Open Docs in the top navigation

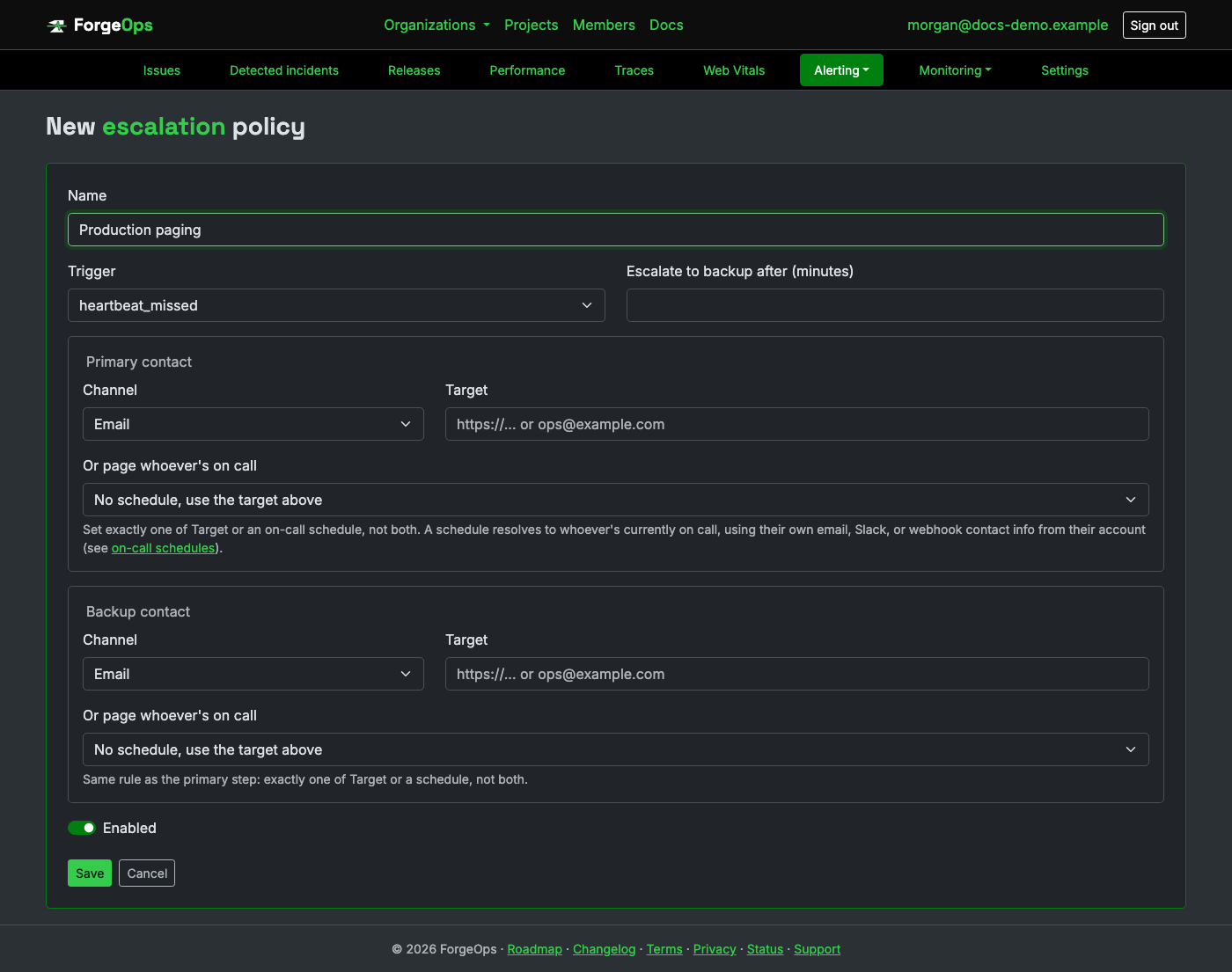[666, 25]
